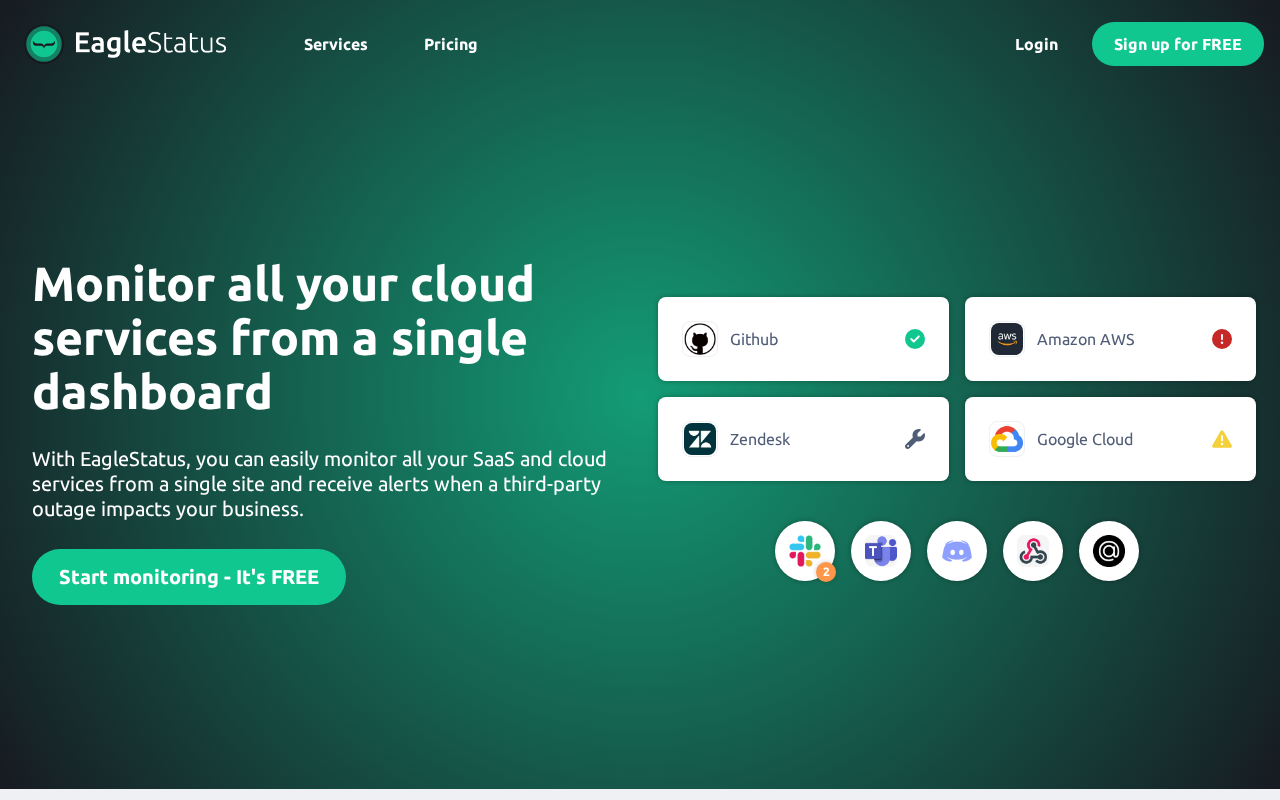Click the Discord integration icon
Image resolution: width=1280 pixels, height=800 pixels.
tap(957, 551)
